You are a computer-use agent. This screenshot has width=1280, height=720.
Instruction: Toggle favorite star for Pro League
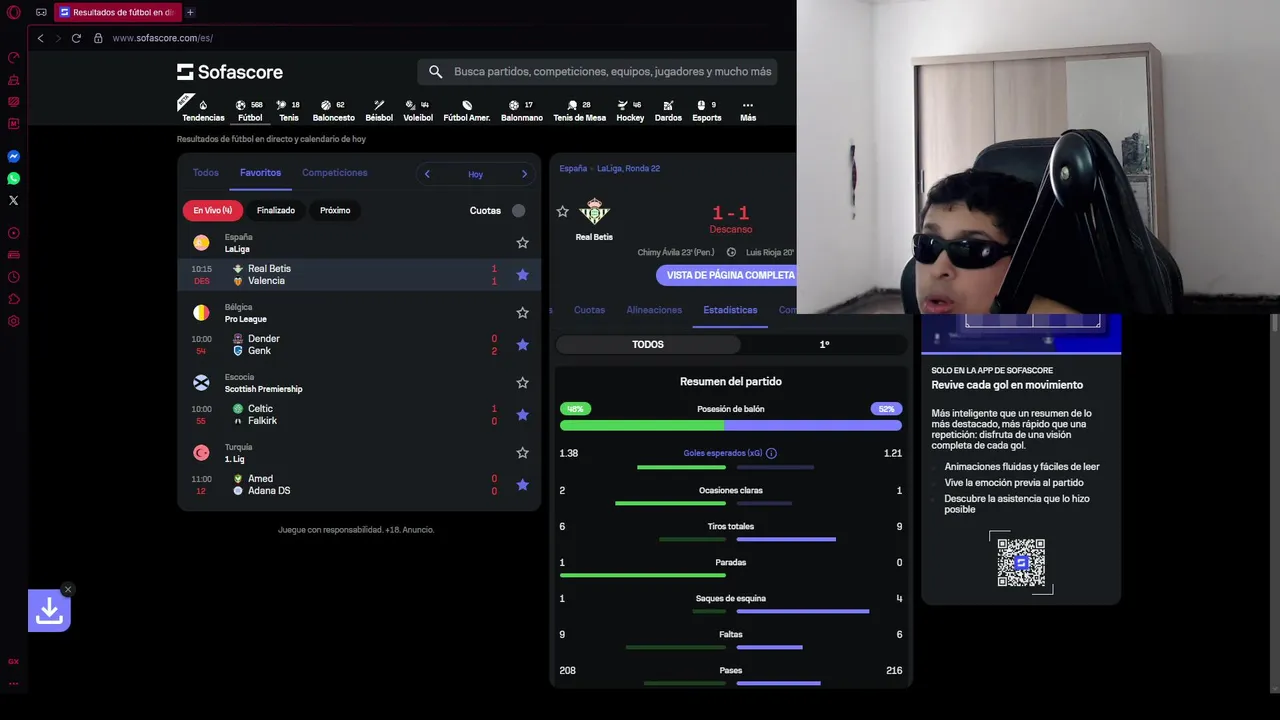(522, 313)
